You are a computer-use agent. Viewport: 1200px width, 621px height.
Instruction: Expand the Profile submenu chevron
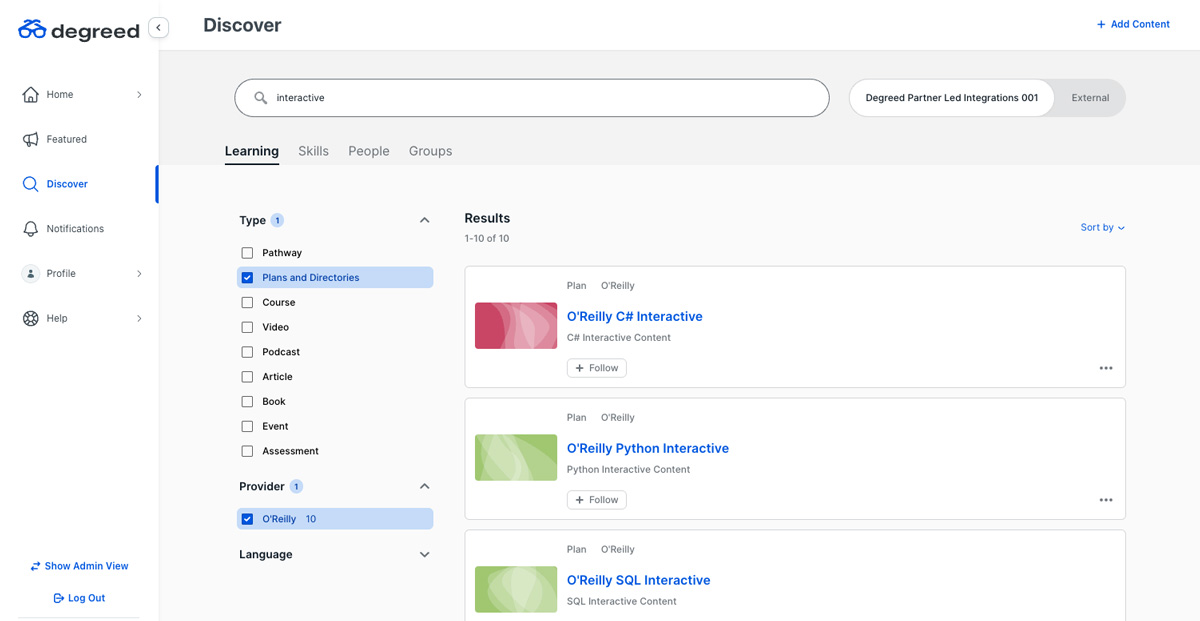139,273
